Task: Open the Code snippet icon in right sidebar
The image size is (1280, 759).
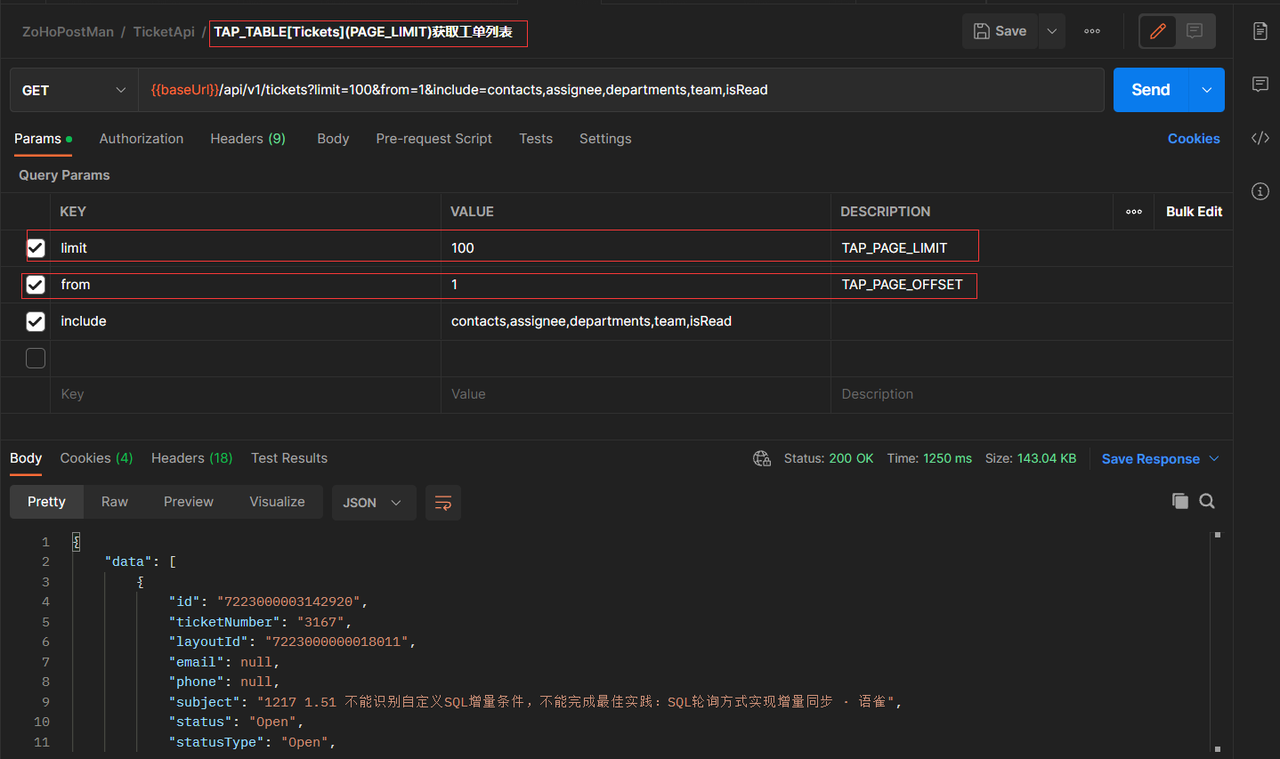Action: [1260, 138]
